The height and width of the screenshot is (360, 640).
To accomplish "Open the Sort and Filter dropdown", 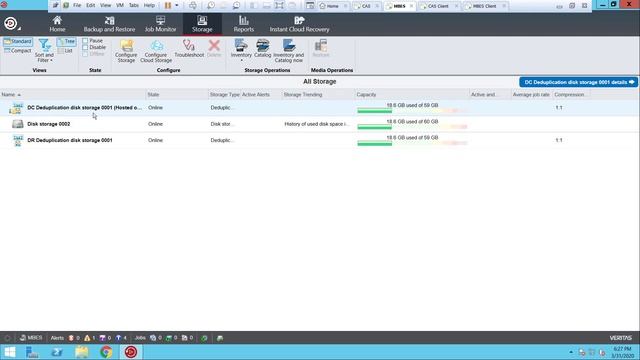I will 44,51.
